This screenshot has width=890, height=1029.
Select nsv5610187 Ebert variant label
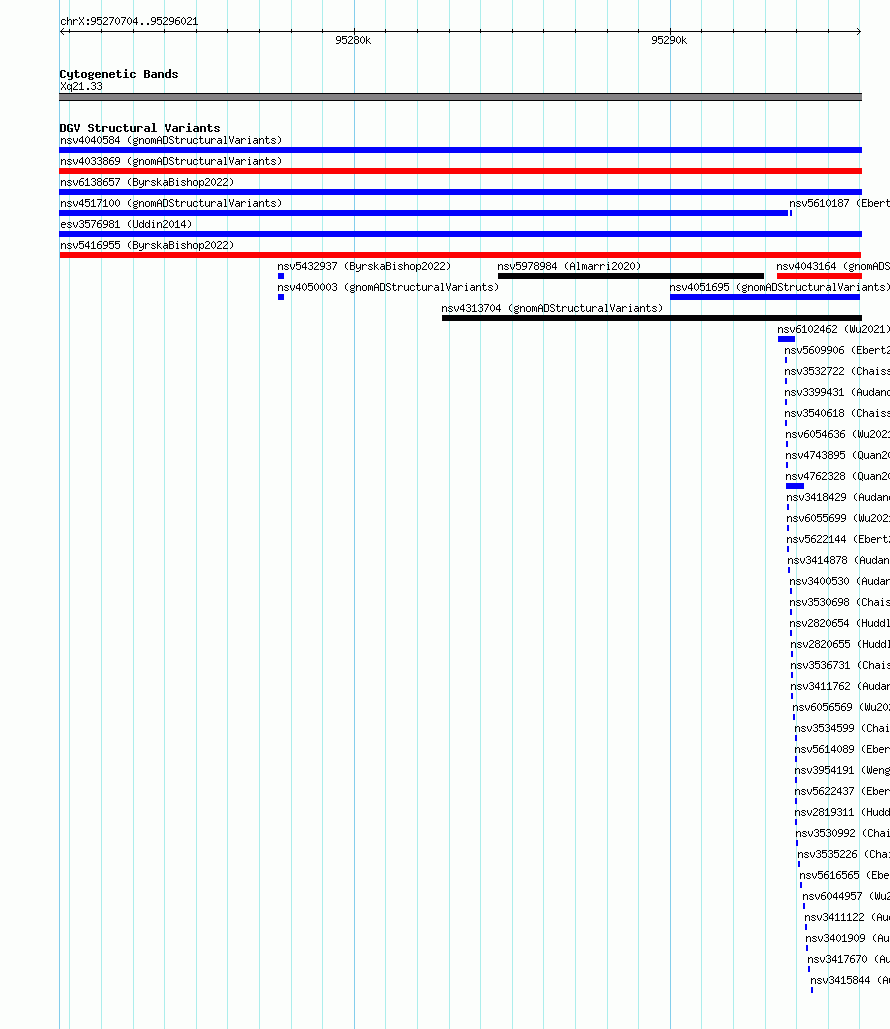839,203
